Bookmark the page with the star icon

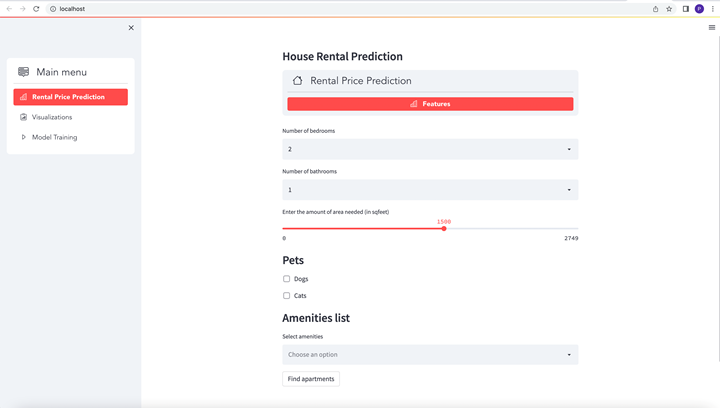[669, 8]
